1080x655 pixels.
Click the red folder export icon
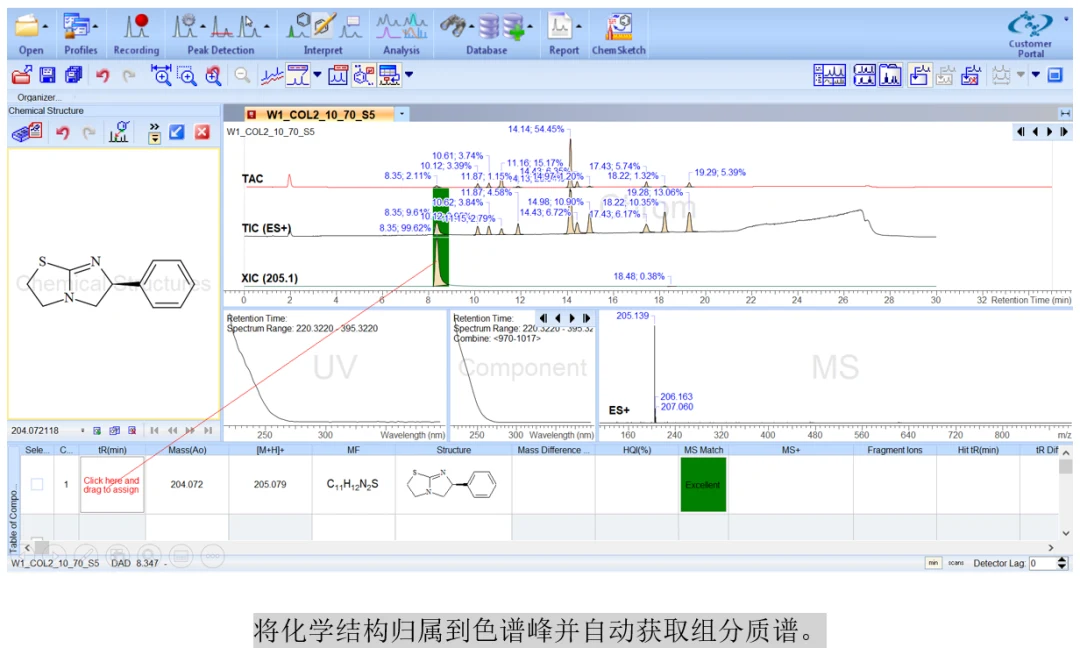[21, 75]
